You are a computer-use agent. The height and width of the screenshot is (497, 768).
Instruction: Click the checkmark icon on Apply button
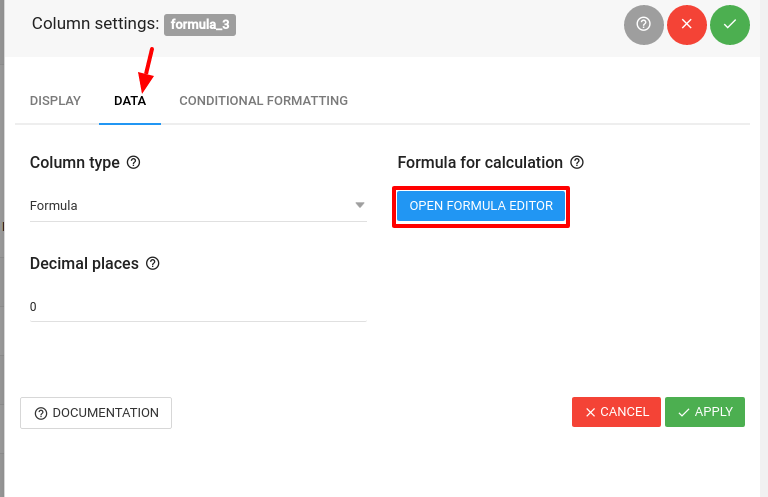684,412
